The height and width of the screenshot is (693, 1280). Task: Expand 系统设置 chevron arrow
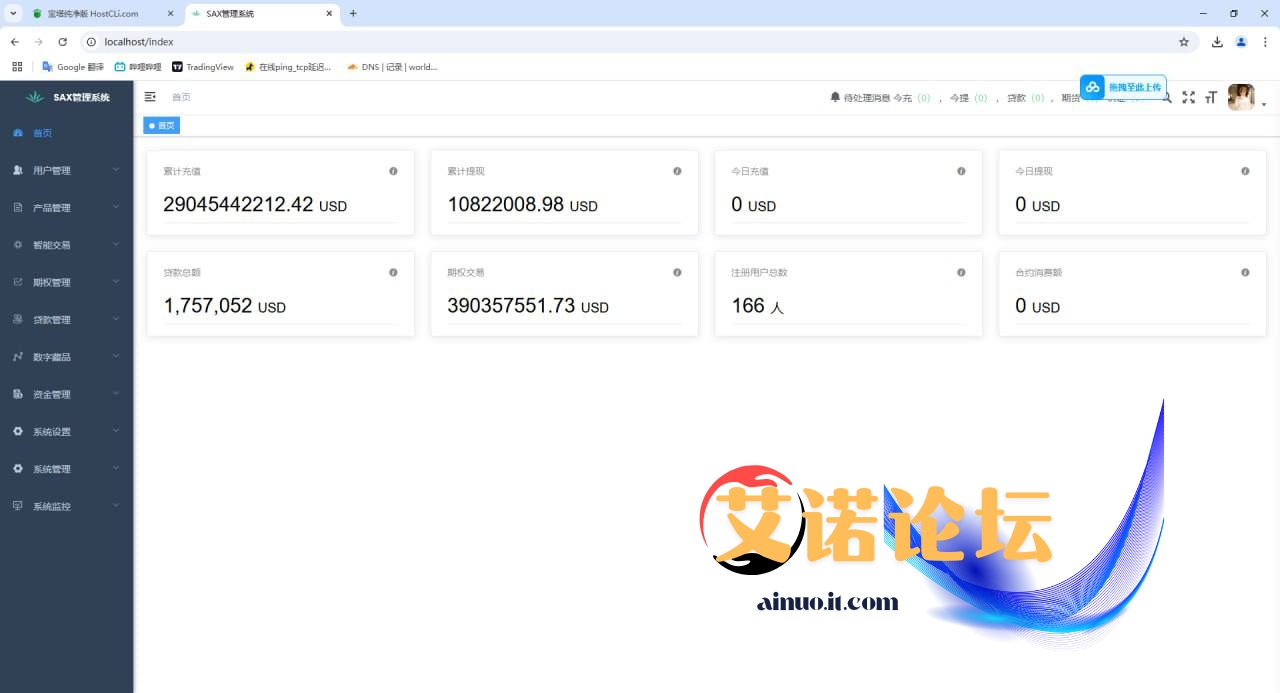coord(116,431)
